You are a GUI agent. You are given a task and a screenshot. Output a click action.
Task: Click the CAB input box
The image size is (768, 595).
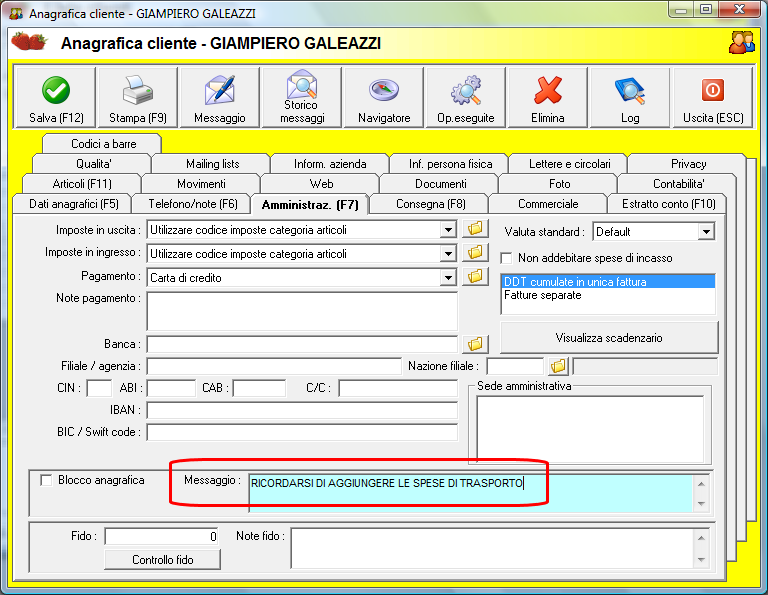pyautogui.click(x=259, y=388)
